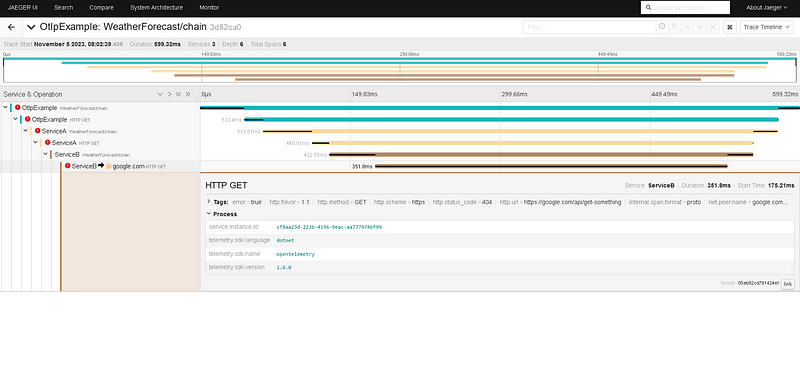Click the http.url tag value
This screenshot has height=392, width=800.
[572, 202]
